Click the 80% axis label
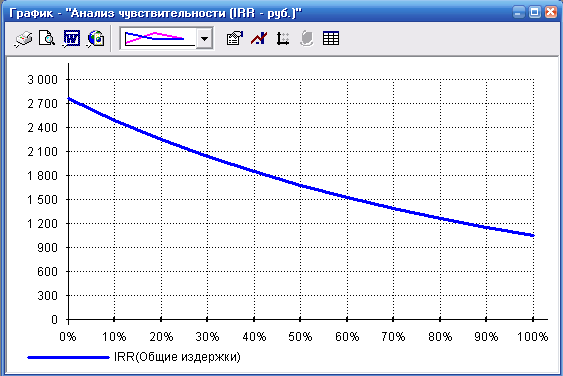 coord(440,336)
